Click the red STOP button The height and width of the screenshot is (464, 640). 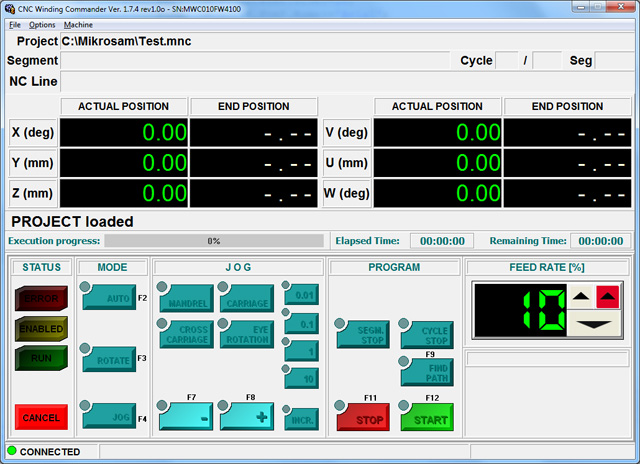[363, 417]
